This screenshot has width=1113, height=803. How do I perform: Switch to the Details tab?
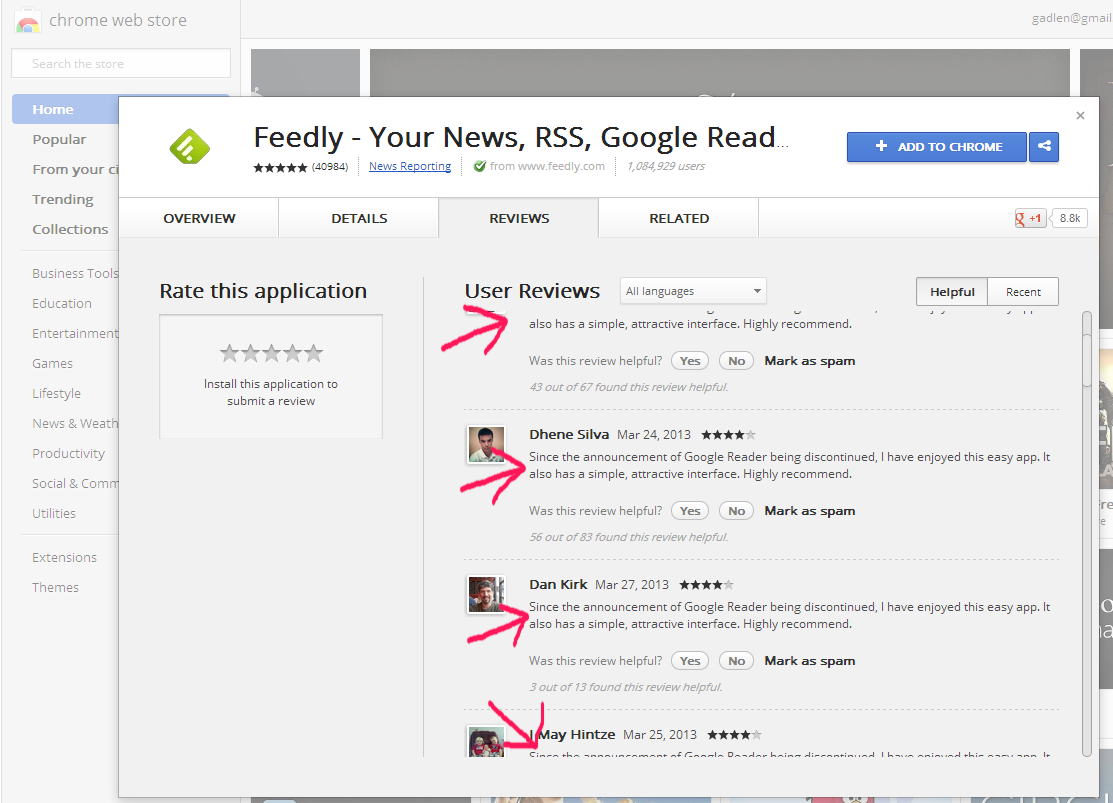(359, 218)
